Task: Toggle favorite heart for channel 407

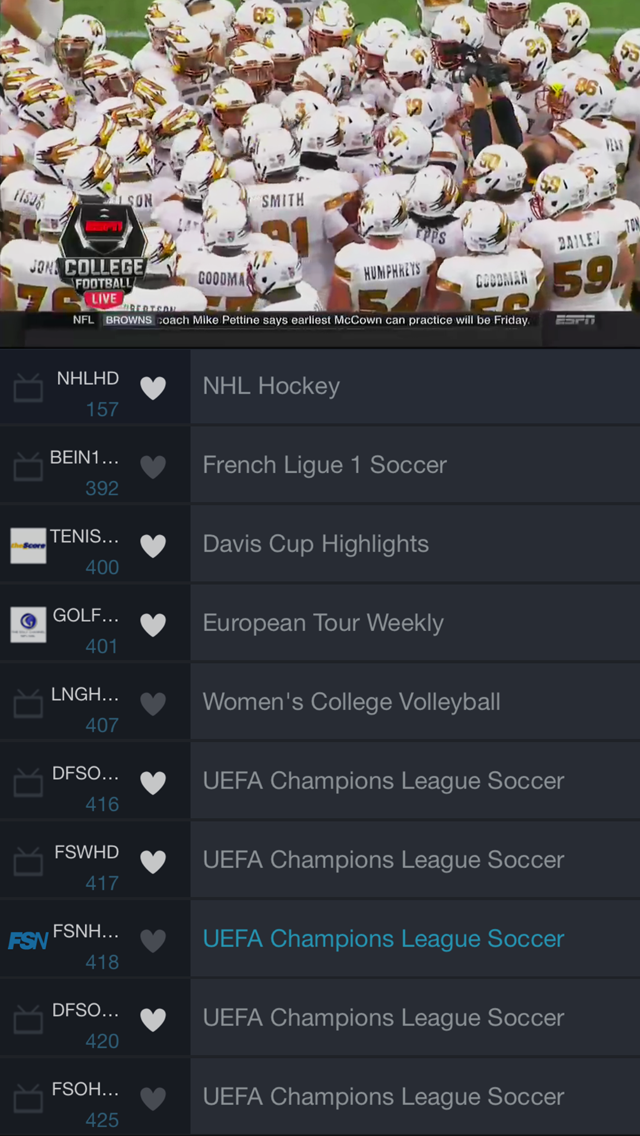Action: coord(153,704)
